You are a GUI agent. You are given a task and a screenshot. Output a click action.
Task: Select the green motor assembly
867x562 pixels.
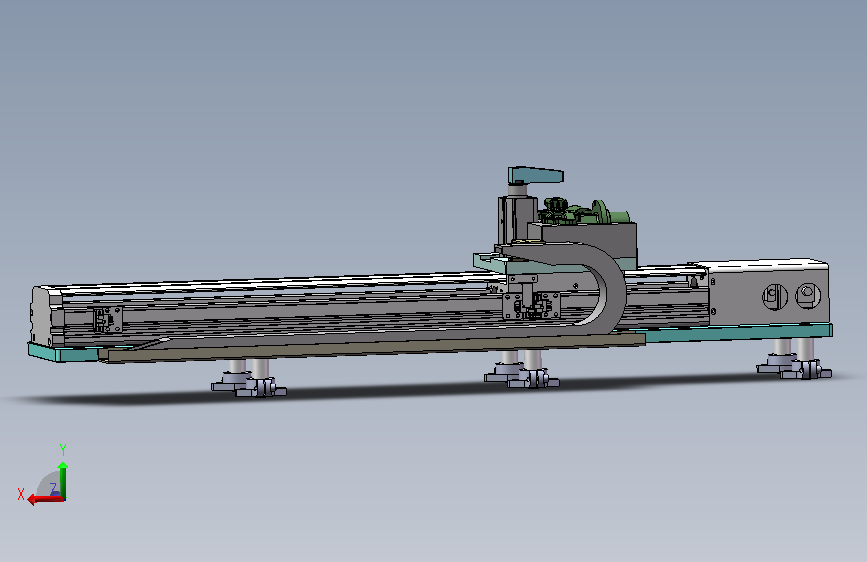pos(586,212)
